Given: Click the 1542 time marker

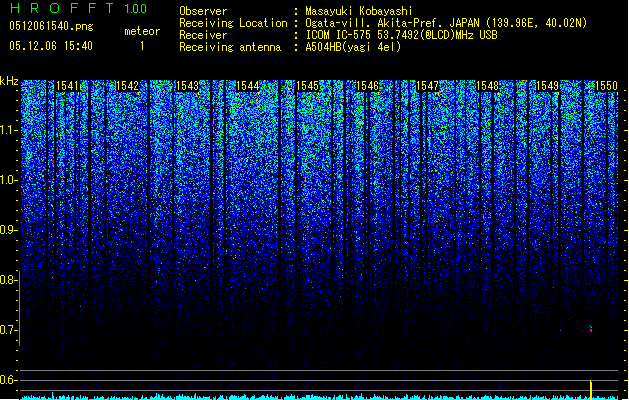Looking at the screenshot, I should (127, 86).
